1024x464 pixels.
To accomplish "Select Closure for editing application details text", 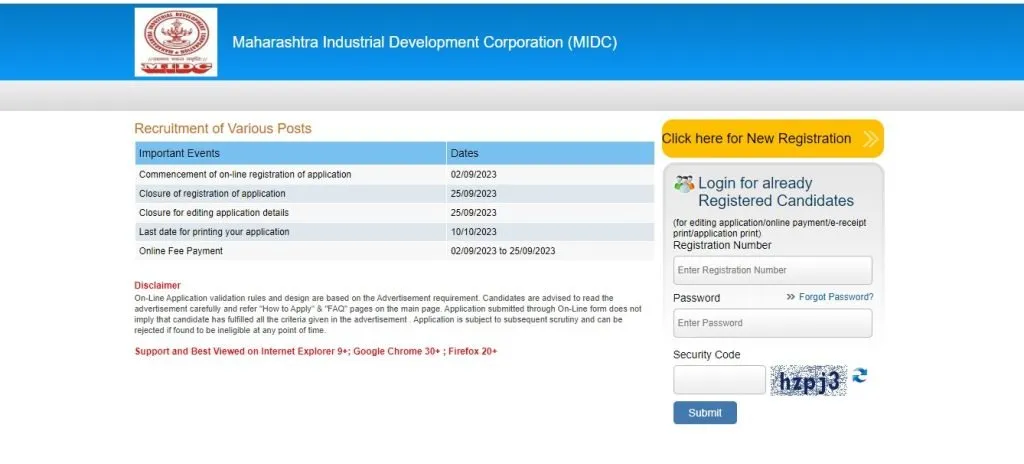I will [214, 212].
